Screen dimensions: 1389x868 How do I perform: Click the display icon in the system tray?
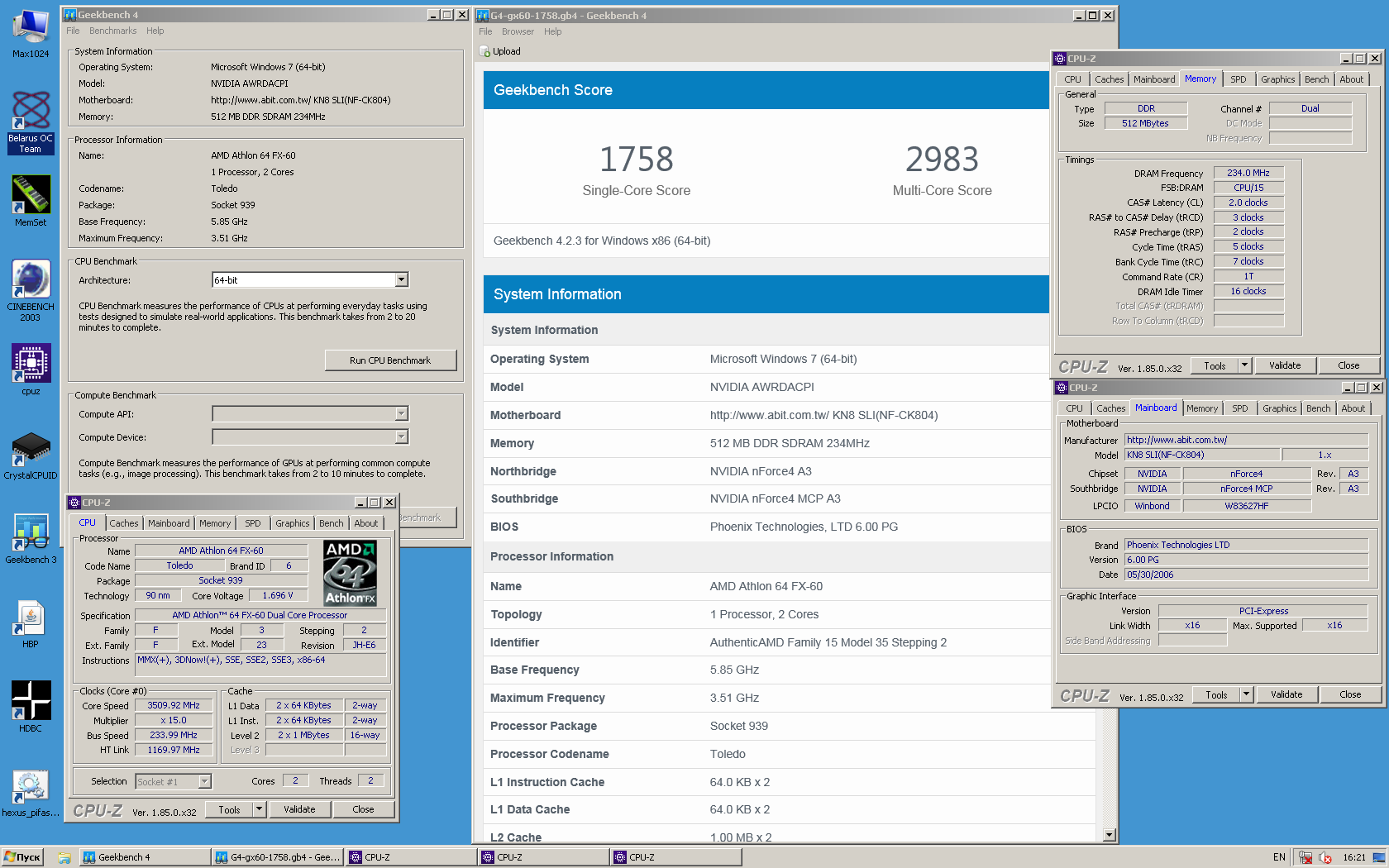point(1378,857)
